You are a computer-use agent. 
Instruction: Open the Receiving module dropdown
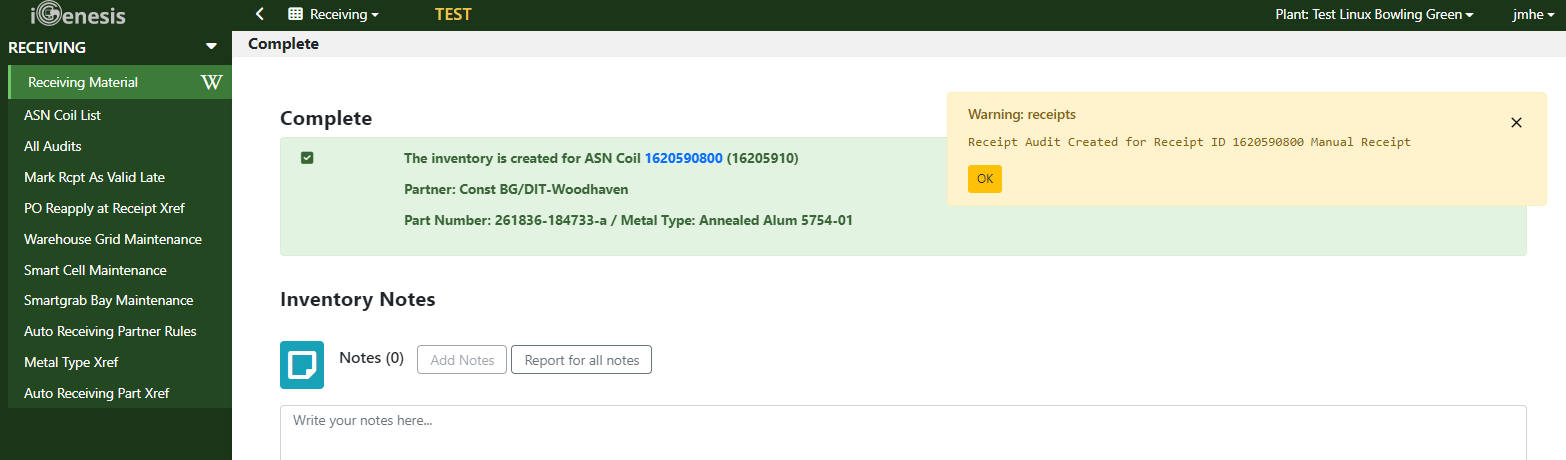pyautogui.click(x=344, y=14)
